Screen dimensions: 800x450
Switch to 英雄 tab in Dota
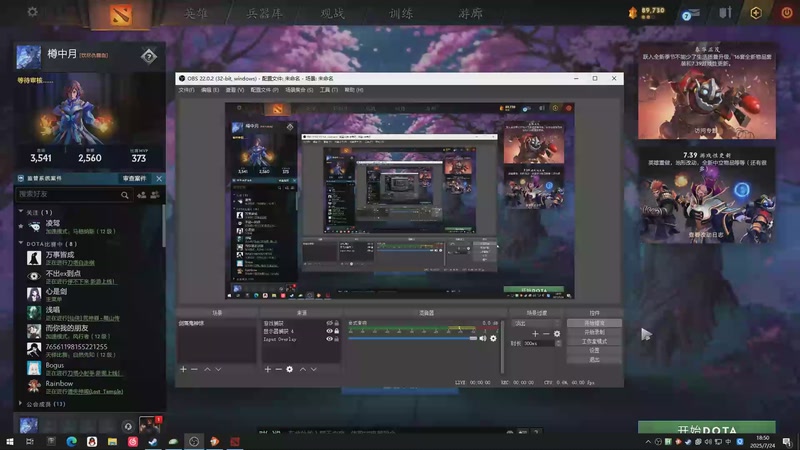click(x=196, y=13)
